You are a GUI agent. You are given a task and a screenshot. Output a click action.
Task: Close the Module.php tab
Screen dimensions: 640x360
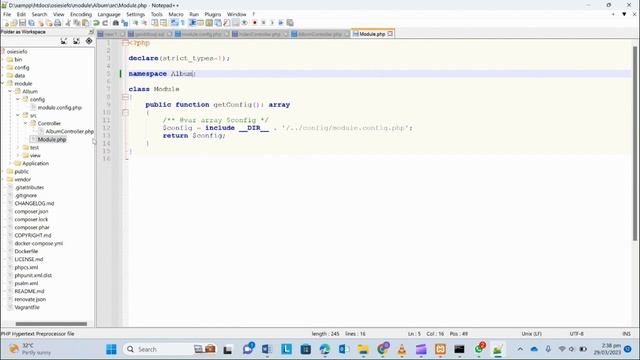click(390, 34)
